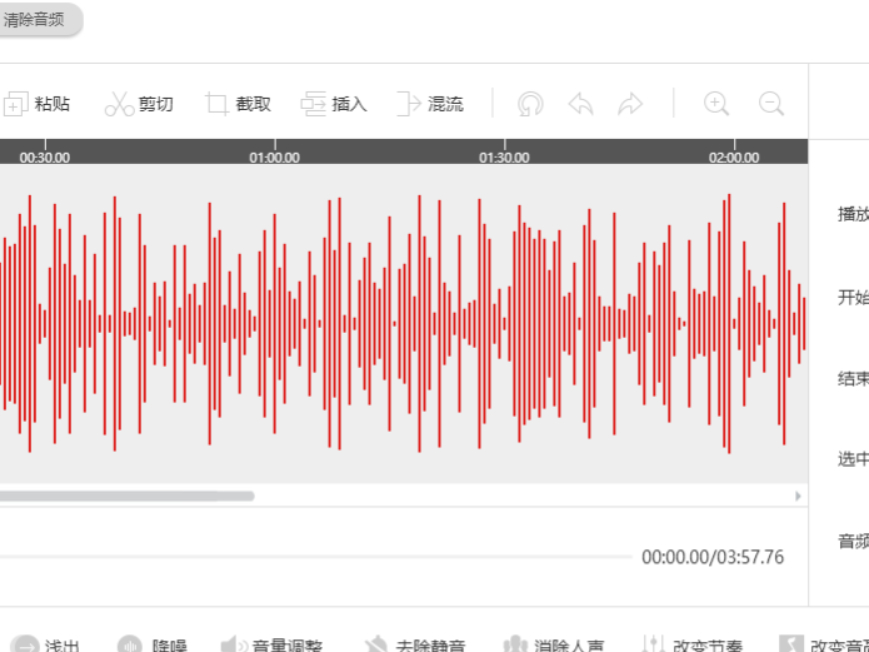This screenshot has height=652, width=869.
Task: Select the 02:00.00 ruler mark
Action: [x=734, y=157]
